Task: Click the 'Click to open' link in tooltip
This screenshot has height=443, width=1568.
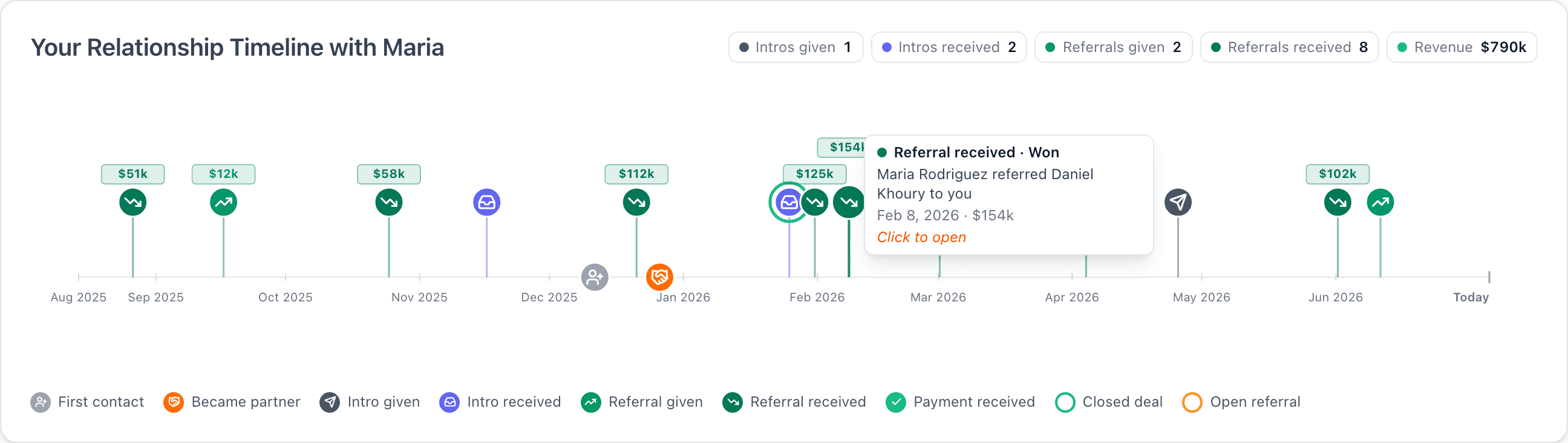Action: pyautogui.click(x=921, y=238)
